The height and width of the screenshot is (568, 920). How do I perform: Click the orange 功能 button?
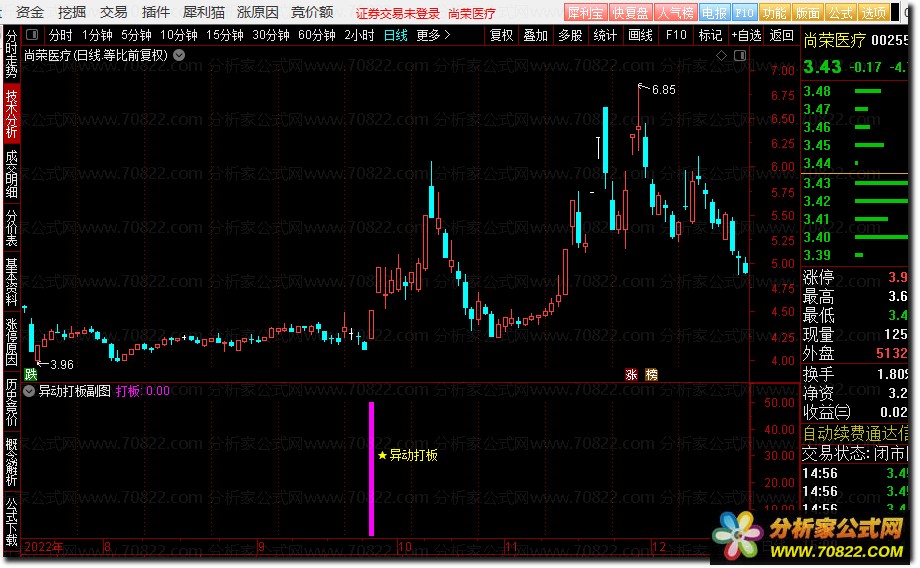[x=774, y=12]
